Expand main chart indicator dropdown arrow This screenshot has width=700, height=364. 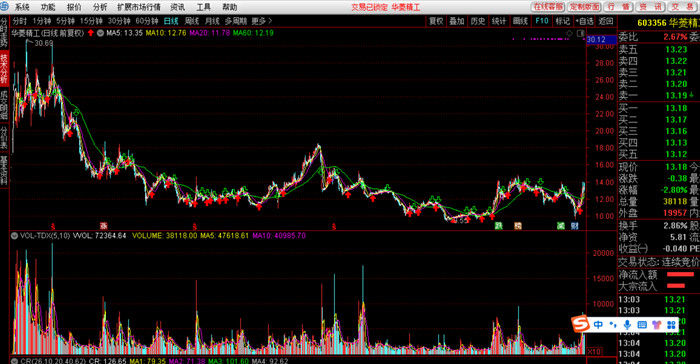click(100, 33)
